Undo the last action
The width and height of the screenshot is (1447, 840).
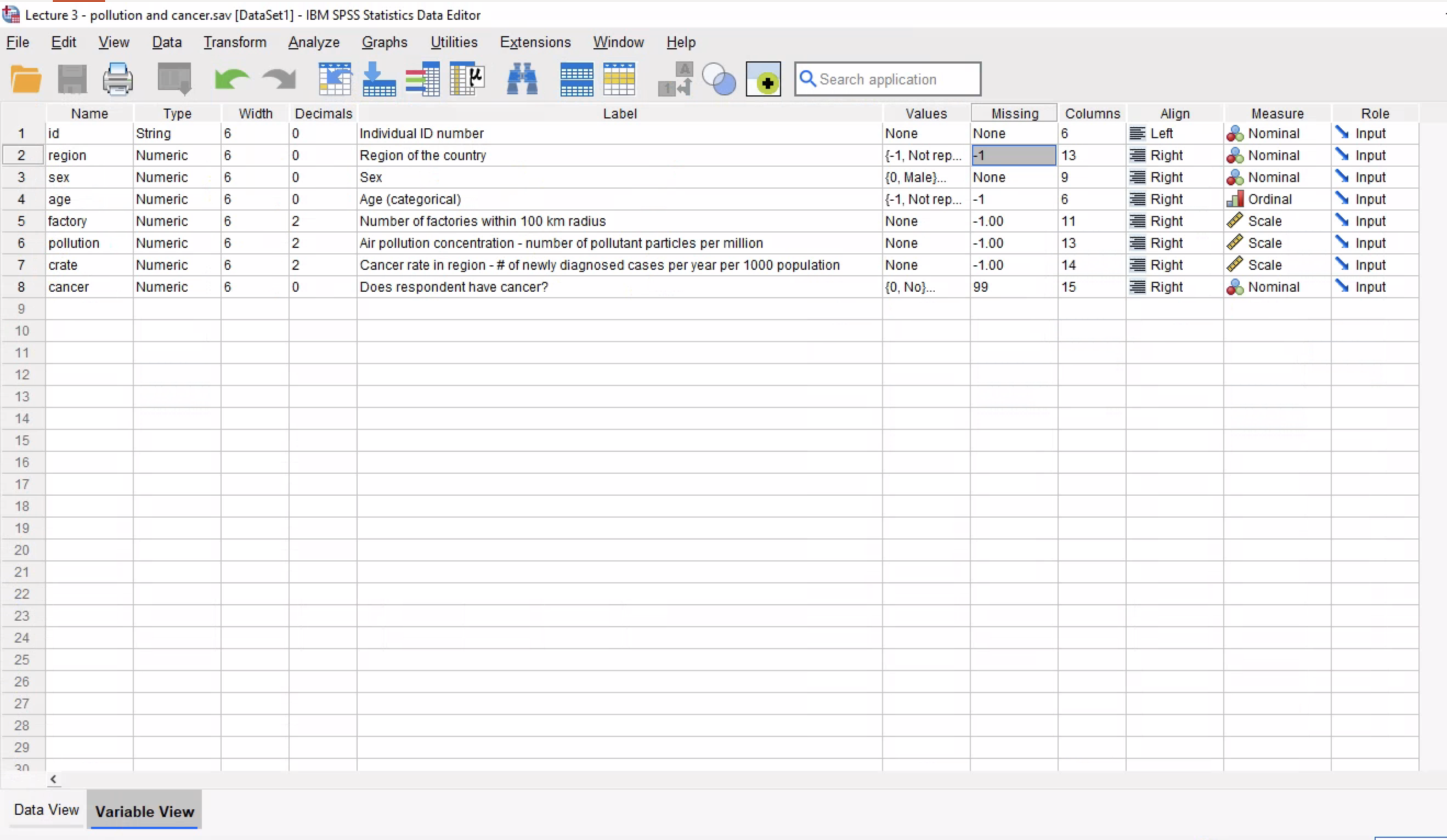tap(231, 78)
